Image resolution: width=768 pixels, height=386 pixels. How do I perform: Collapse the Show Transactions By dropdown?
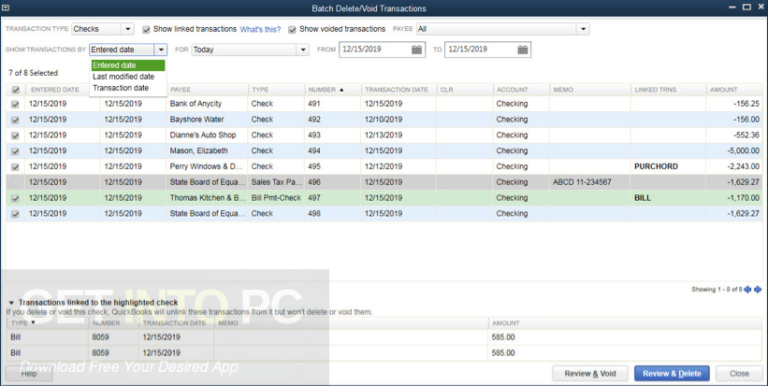(x=161, y=49)
